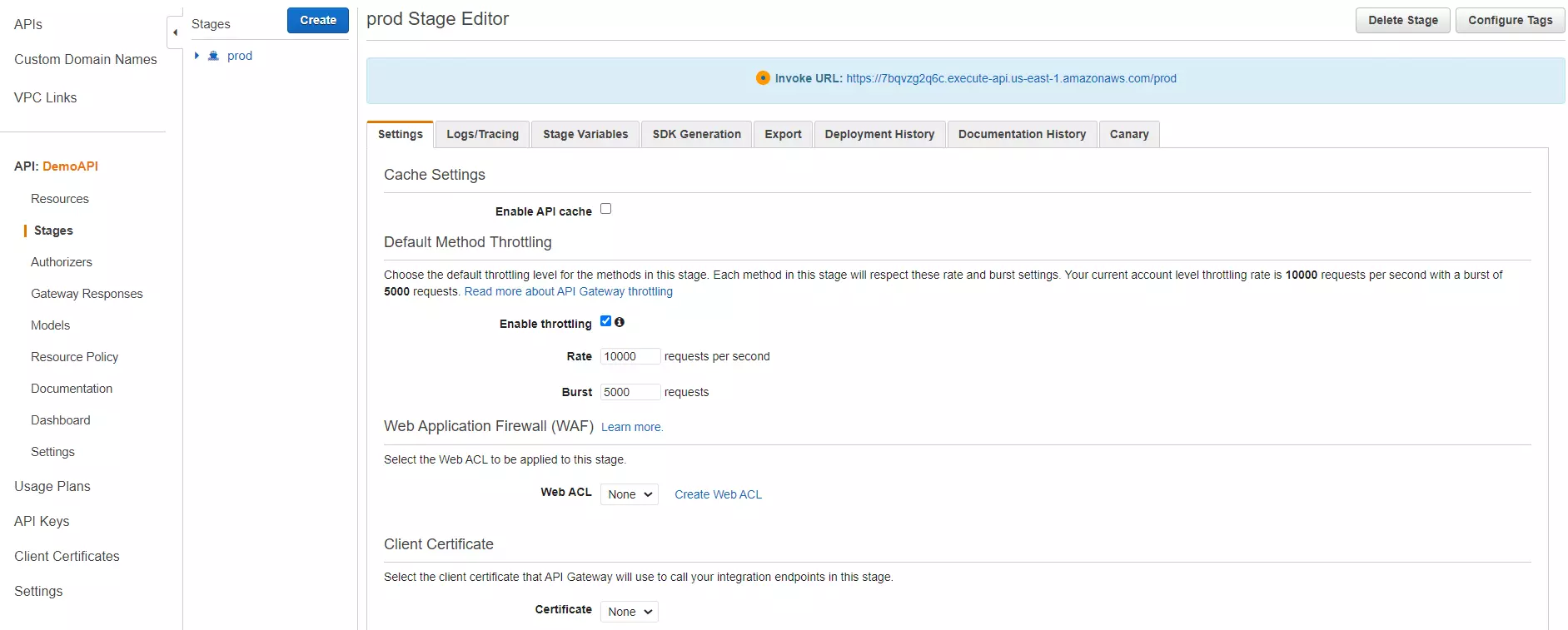1568x630 pixels.
Task: Open Models in the sidebar
Action: tap(50, 325)
